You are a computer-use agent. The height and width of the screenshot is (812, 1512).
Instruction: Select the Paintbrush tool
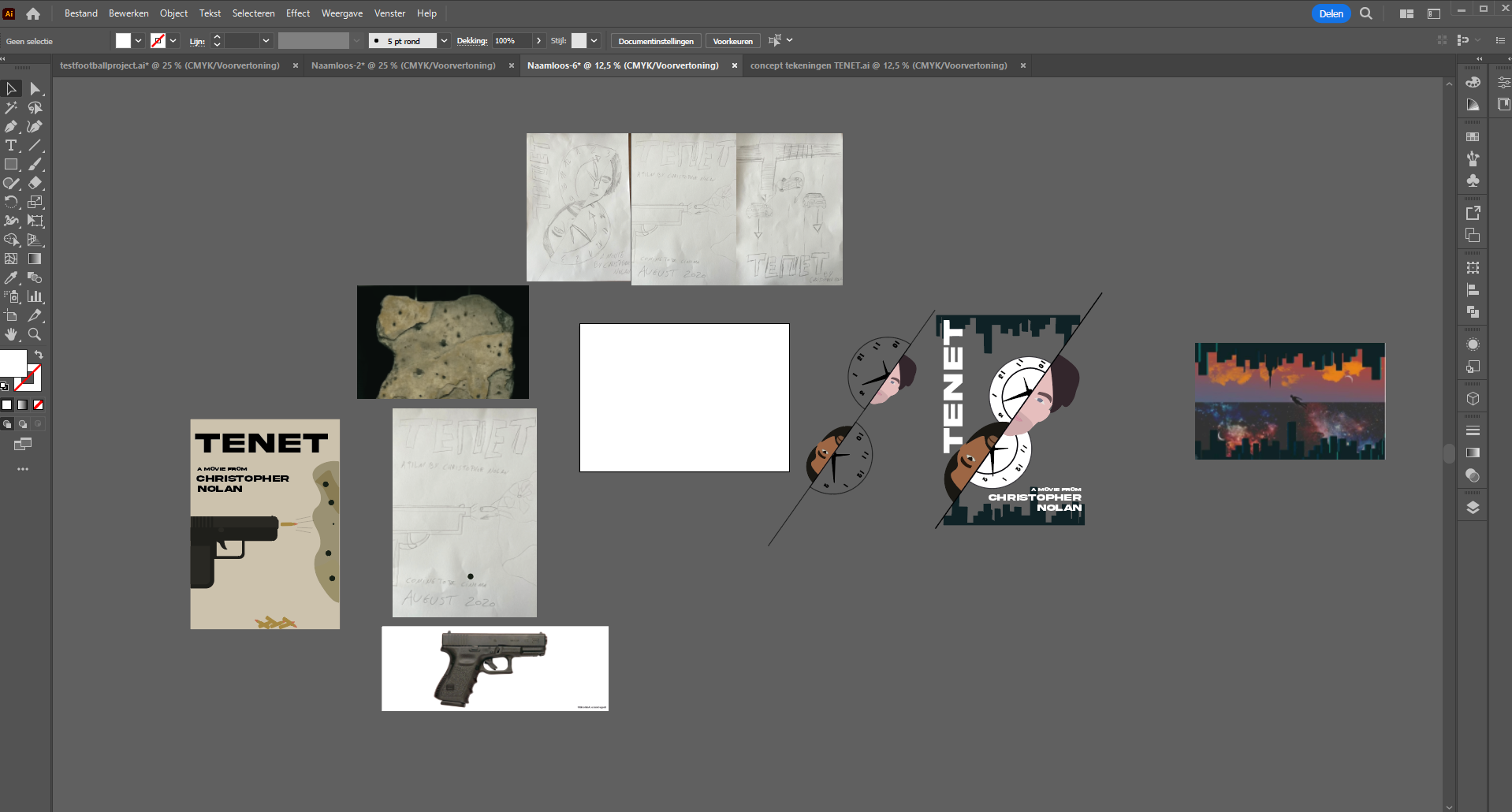[35, 164]
